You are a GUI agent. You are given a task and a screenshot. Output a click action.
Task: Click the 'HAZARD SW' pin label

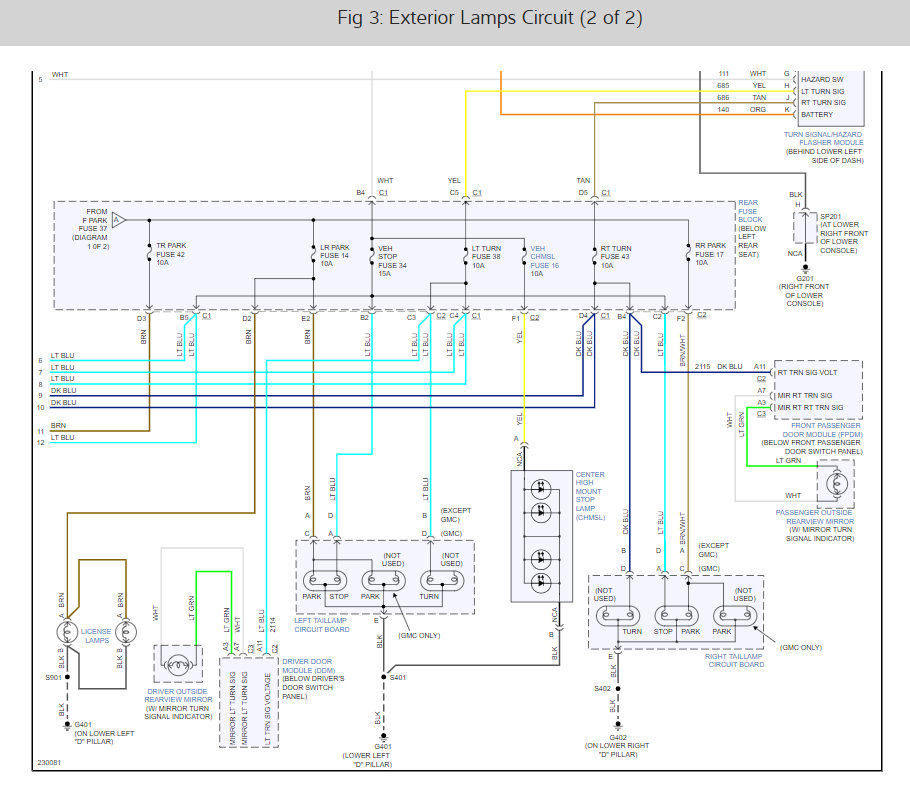[x=822, y=80]
